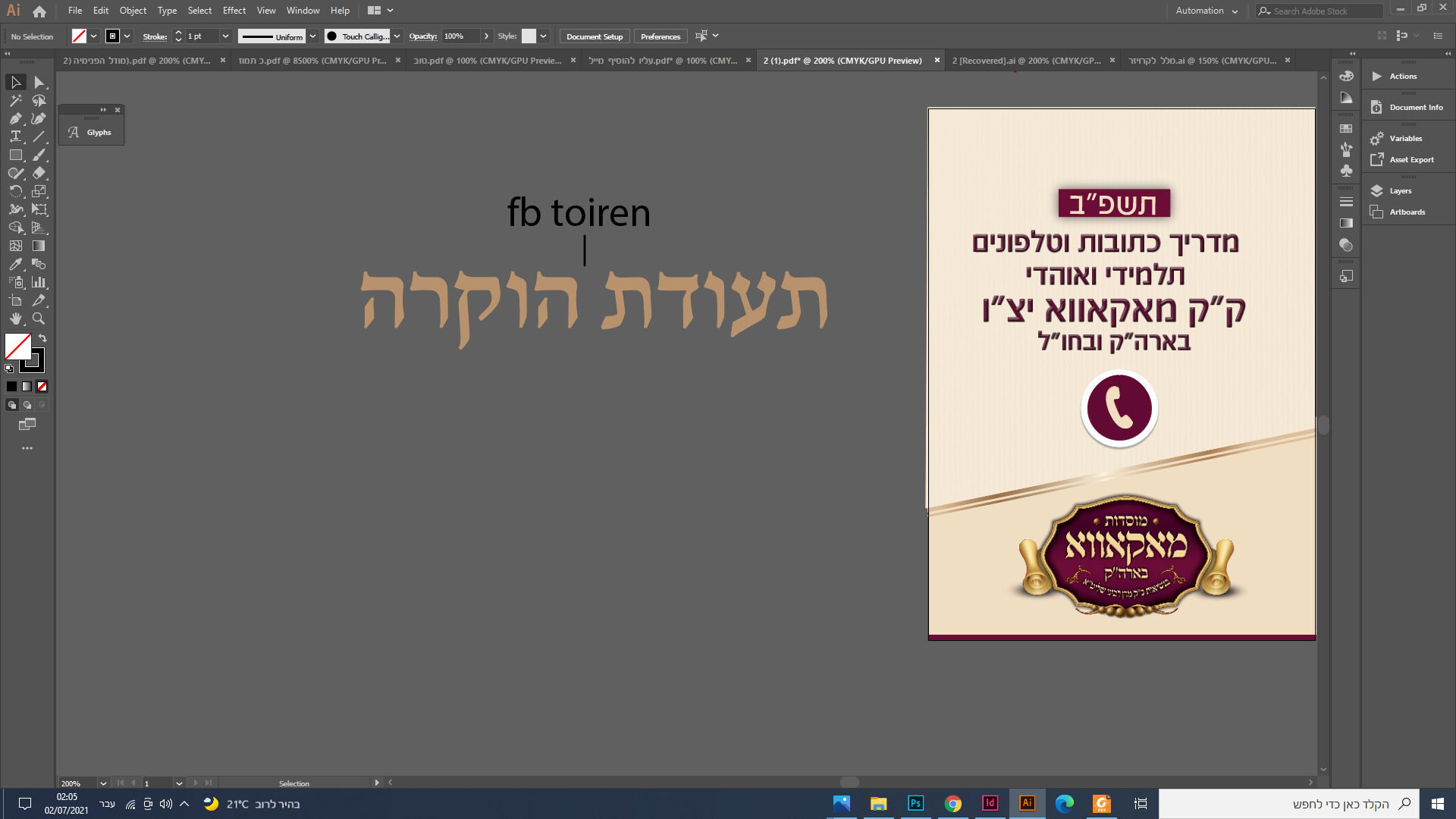Click the Document Setup button
The image size is (1456, 819).
pyautogui.click(x=594, y=36)
